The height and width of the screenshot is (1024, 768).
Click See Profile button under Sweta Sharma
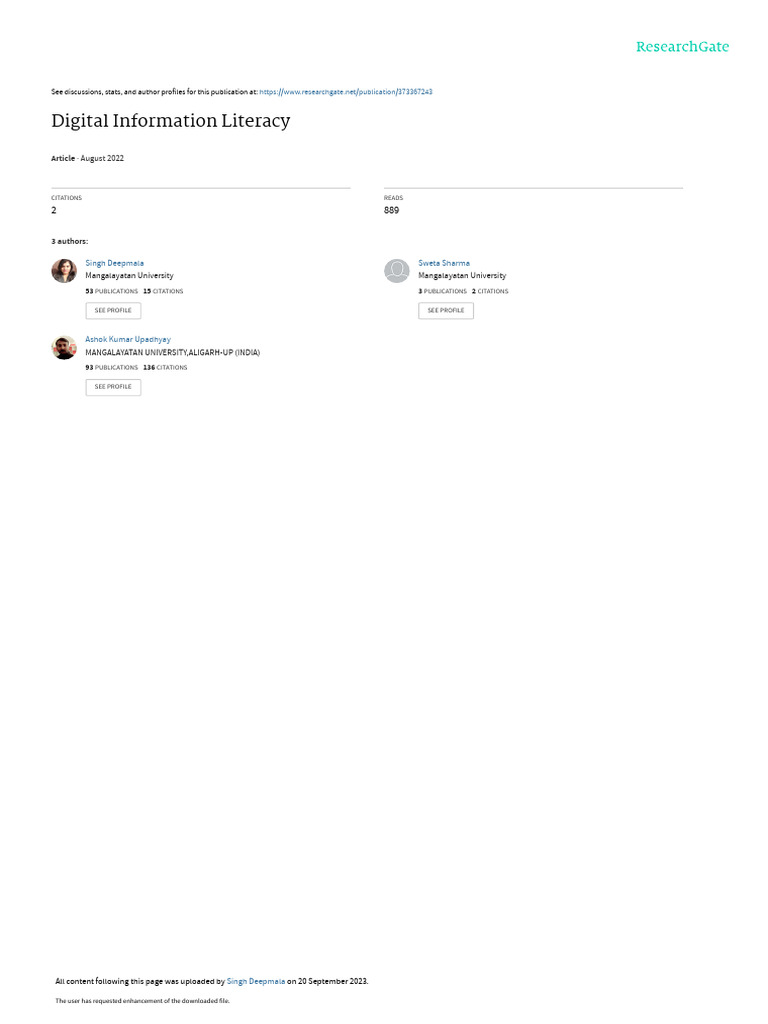446,311
